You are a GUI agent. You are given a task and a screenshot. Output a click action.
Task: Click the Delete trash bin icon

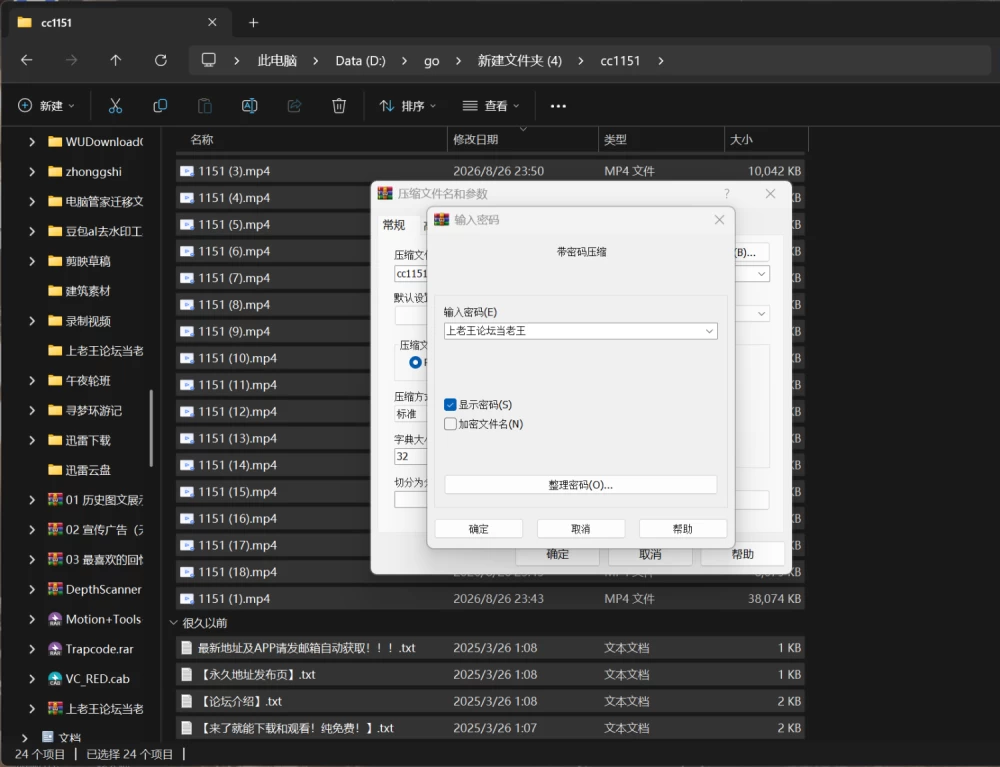click(x=339, y=106)
